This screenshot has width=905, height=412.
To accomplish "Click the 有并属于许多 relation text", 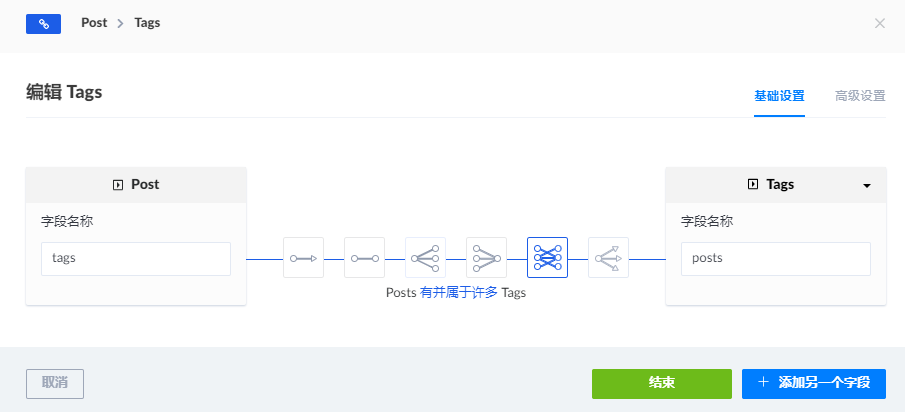I will pos(459,293).
